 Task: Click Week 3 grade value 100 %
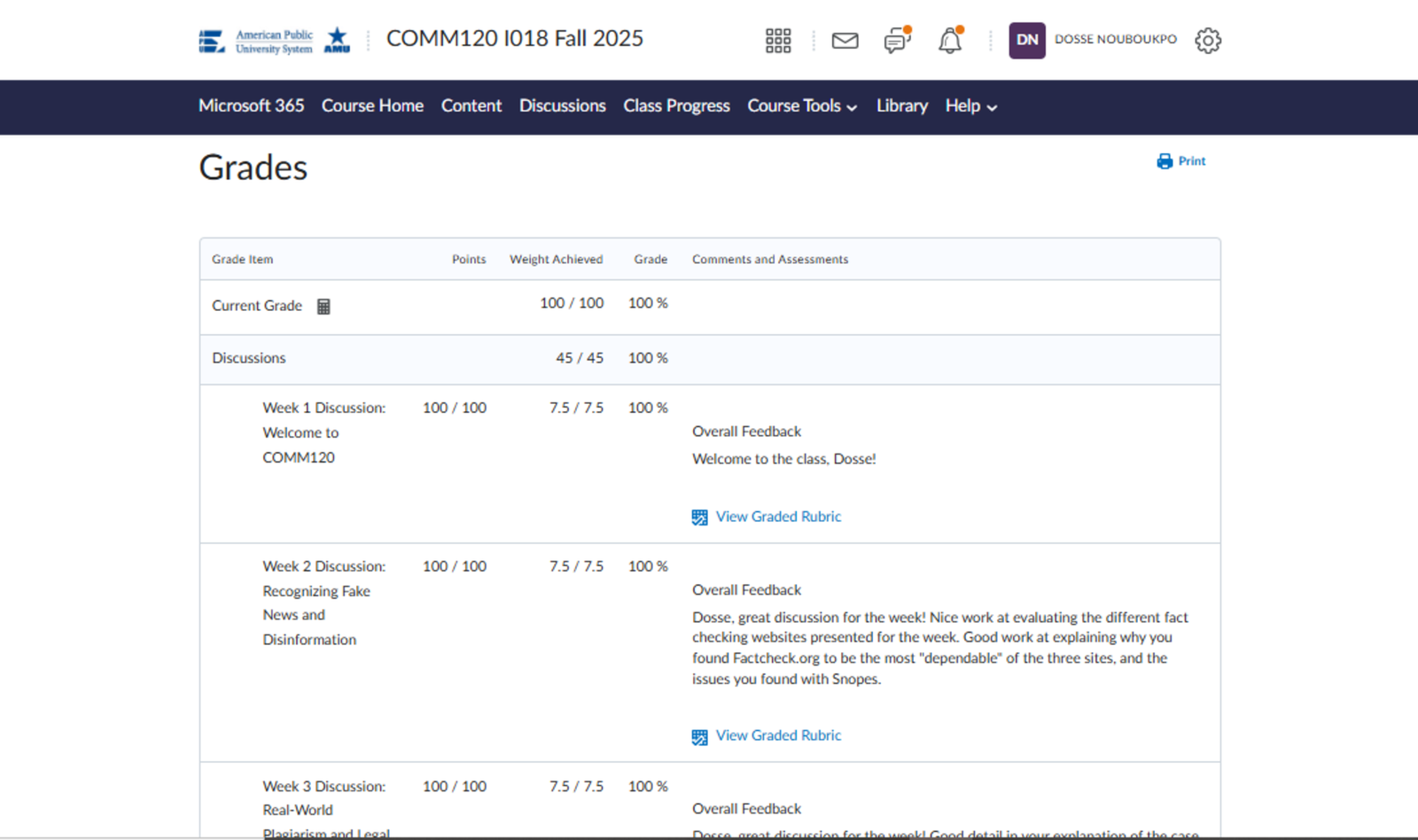tap(648, 786)
